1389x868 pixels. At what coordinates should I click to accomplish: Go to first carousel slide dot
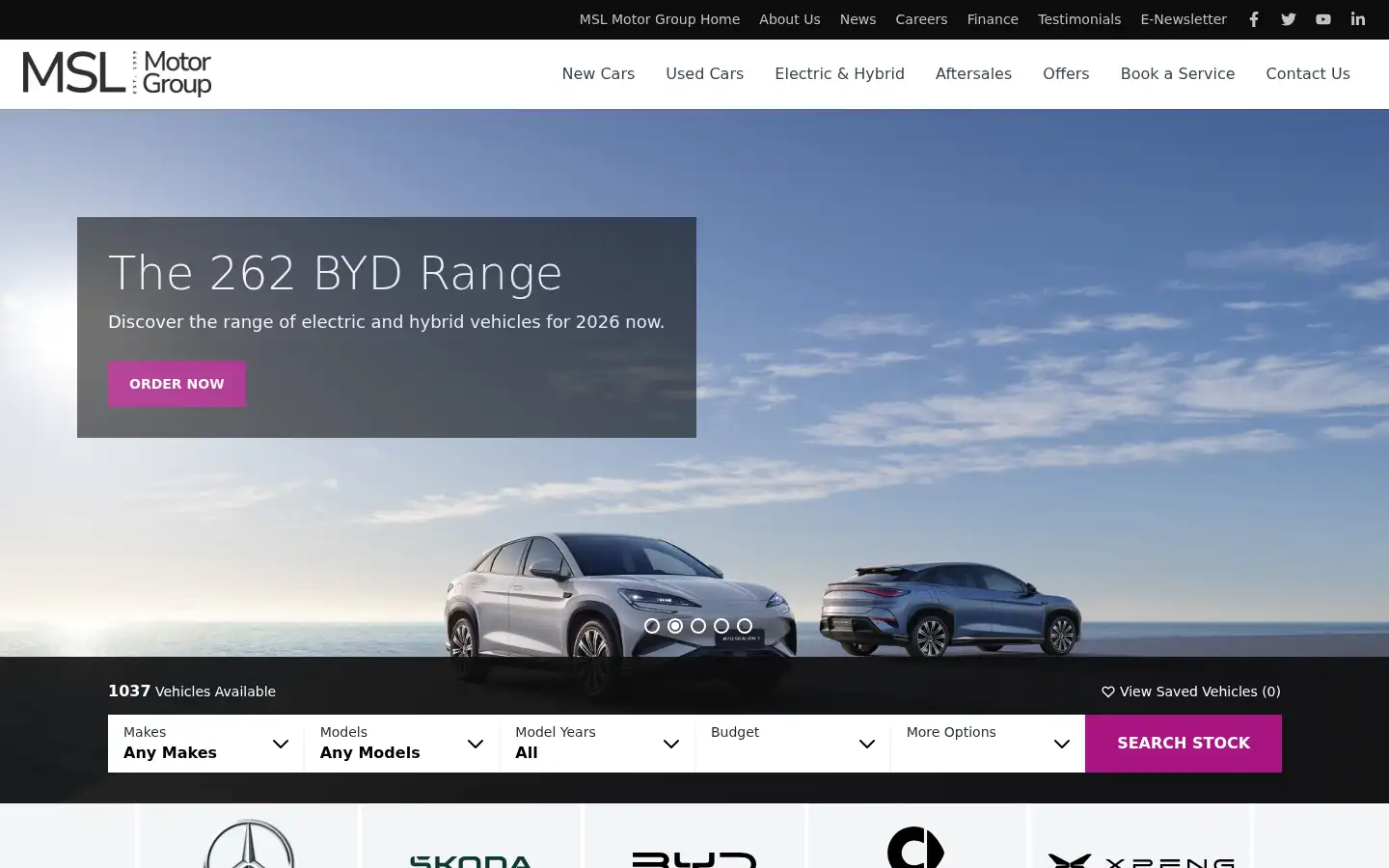(x=652, y=626)
